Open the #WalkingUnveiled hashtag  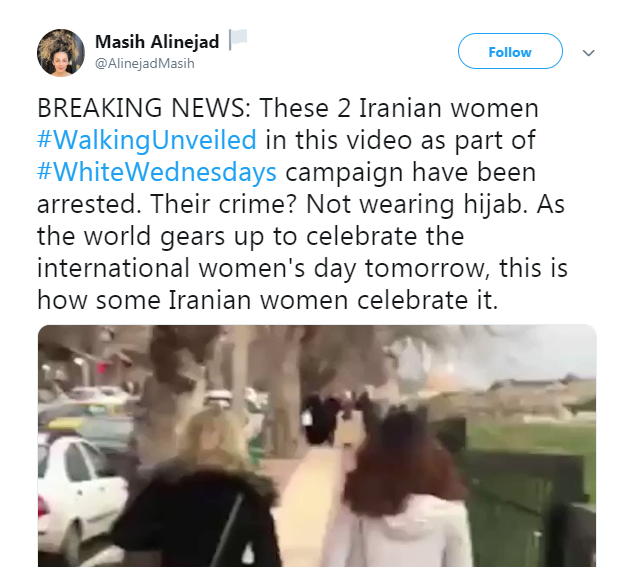click(147, 140)
